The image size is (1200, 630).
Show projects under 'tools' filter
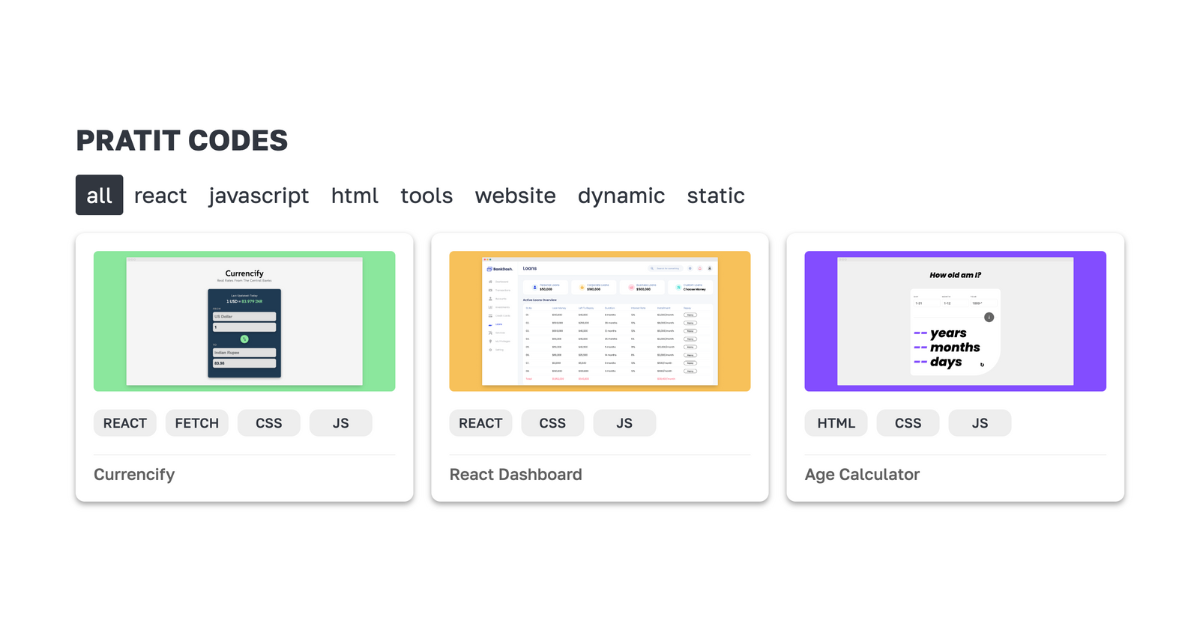coord(427,195)
